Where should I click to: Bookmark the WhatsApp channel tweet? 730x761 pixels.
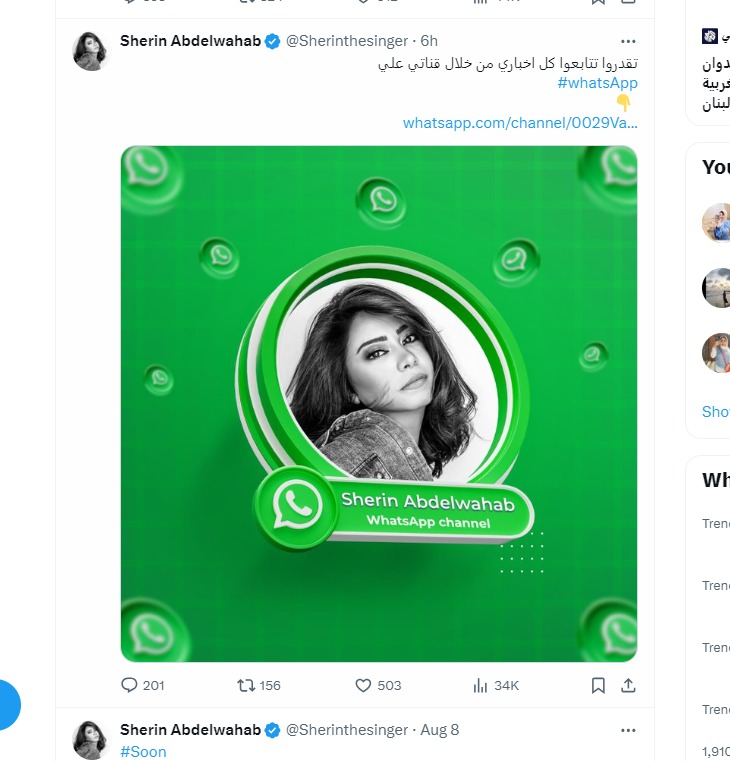tap(598, 685)
